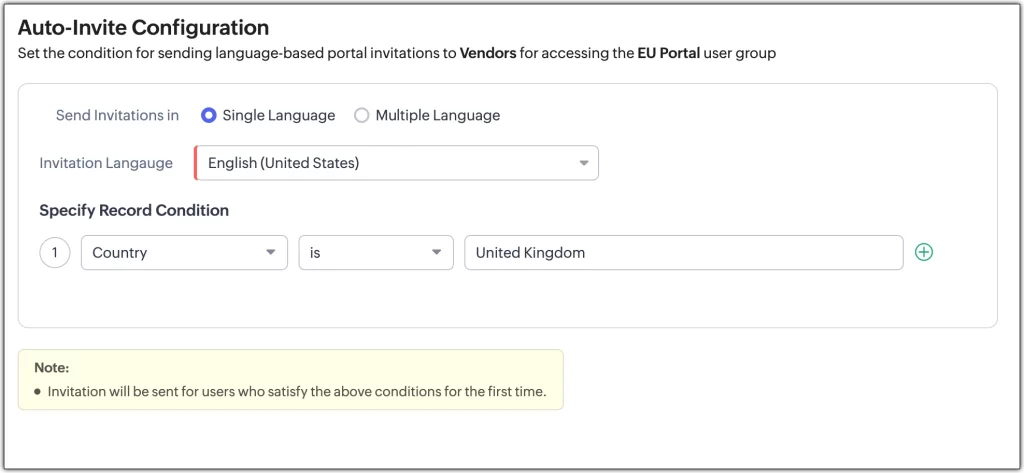Screen dimensions: 1024x473
Task: Choose the Multiple Language radio option
Action: (362, 115)
